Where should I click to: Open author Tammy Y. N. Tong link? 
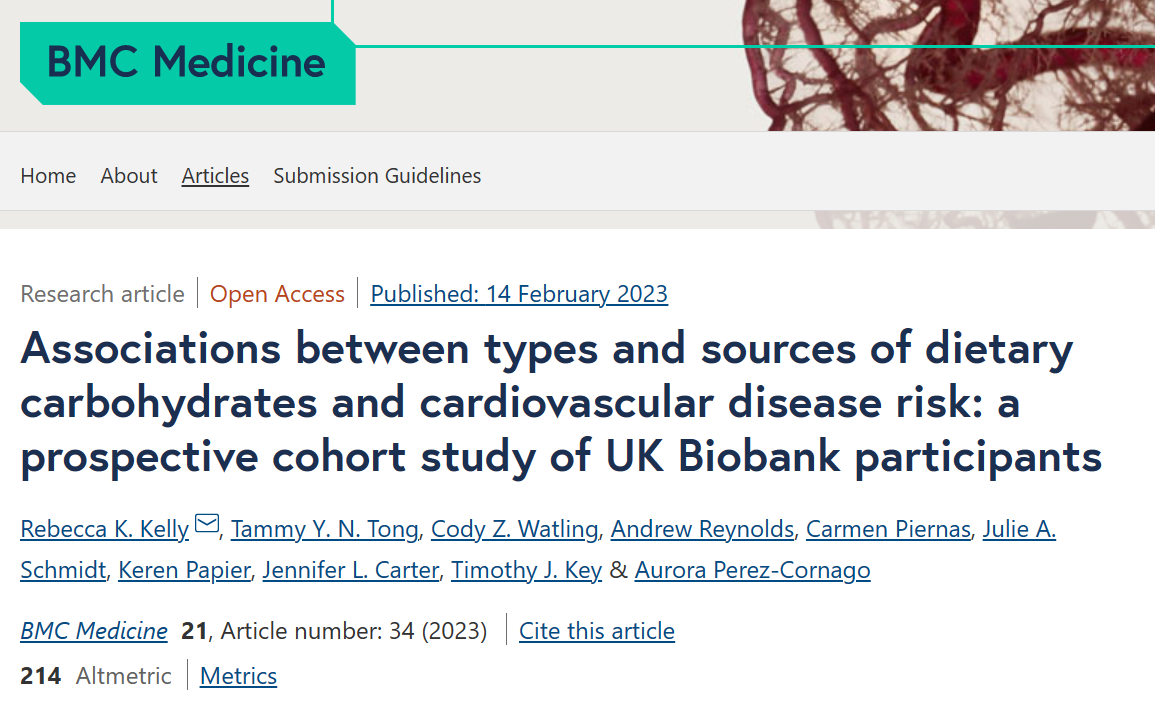[325, 529]
